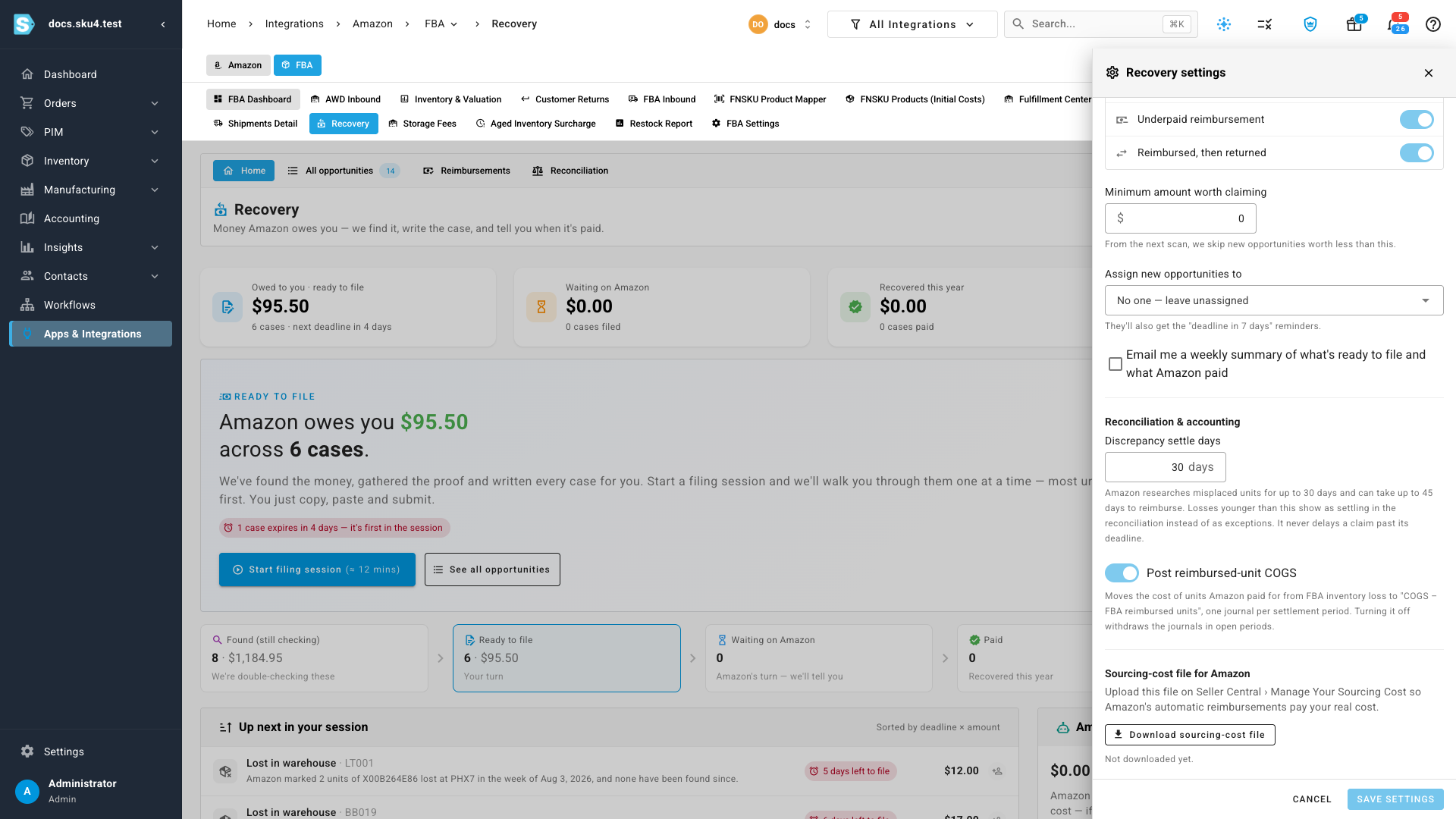The image size is (1456, 819).
Task: Open the Storage Fees tab
Action: [422, 124]
